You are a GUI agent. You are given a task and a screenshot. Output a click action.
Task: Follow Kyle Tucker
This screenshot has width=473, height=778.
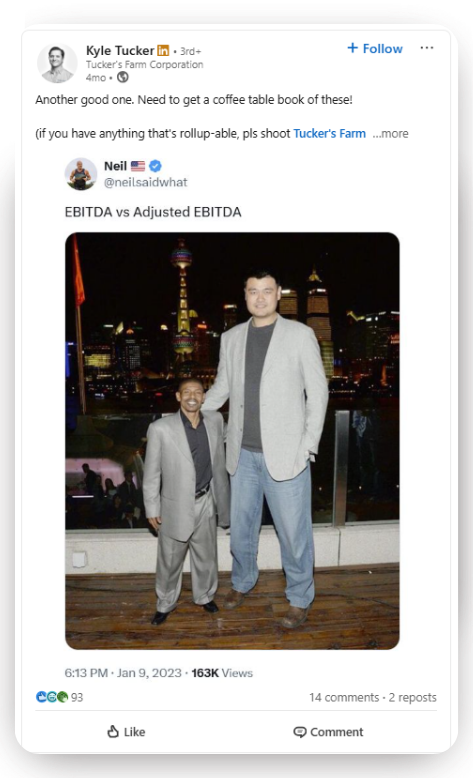tap(375, 49)
